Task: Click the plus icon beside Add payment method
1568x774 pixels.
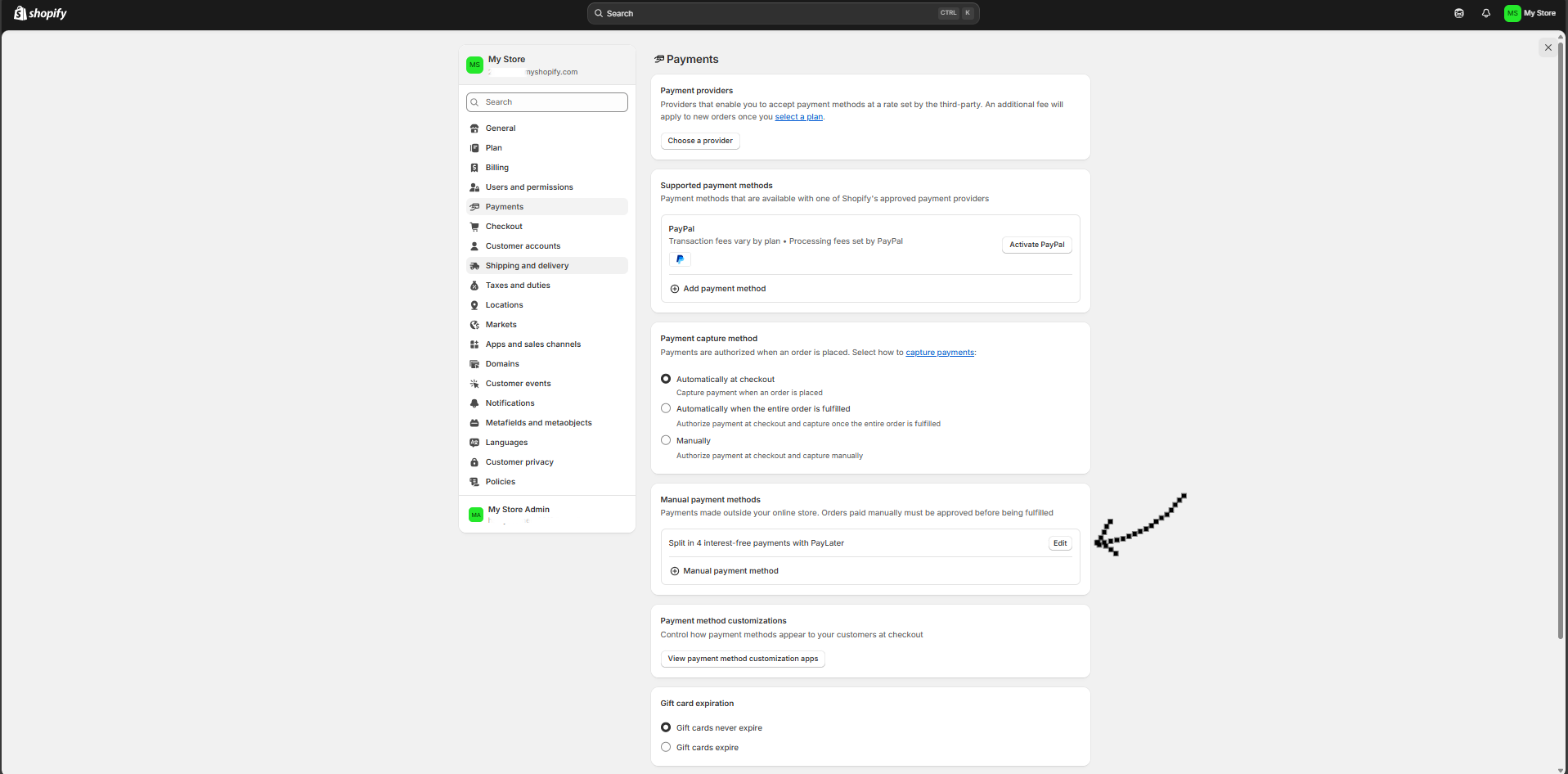Action: click(x=675, y=289)
